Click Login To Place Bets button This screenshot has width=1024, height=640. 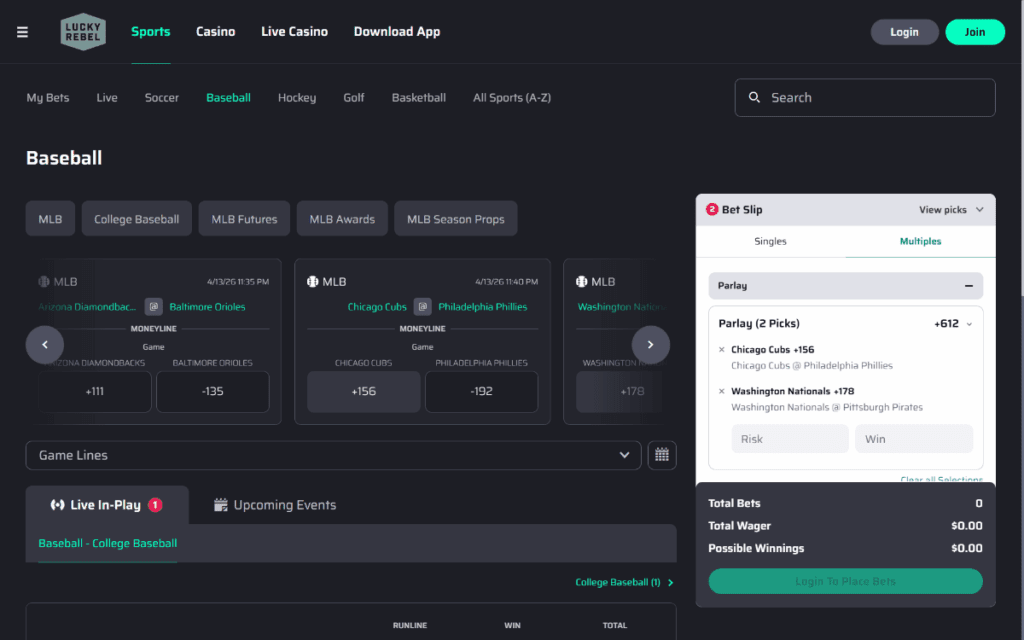tap(845, 581)
